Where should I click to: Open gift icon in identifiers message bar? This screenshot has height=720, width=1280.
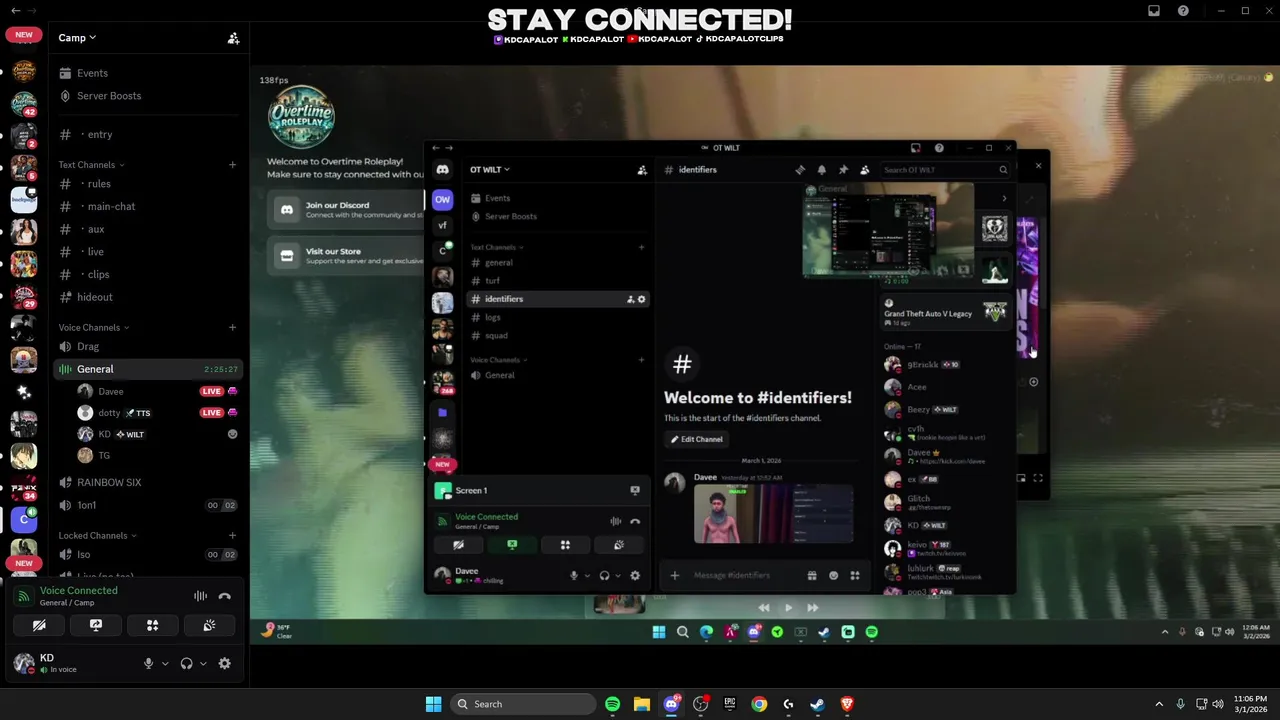click(x=812, y=575)
